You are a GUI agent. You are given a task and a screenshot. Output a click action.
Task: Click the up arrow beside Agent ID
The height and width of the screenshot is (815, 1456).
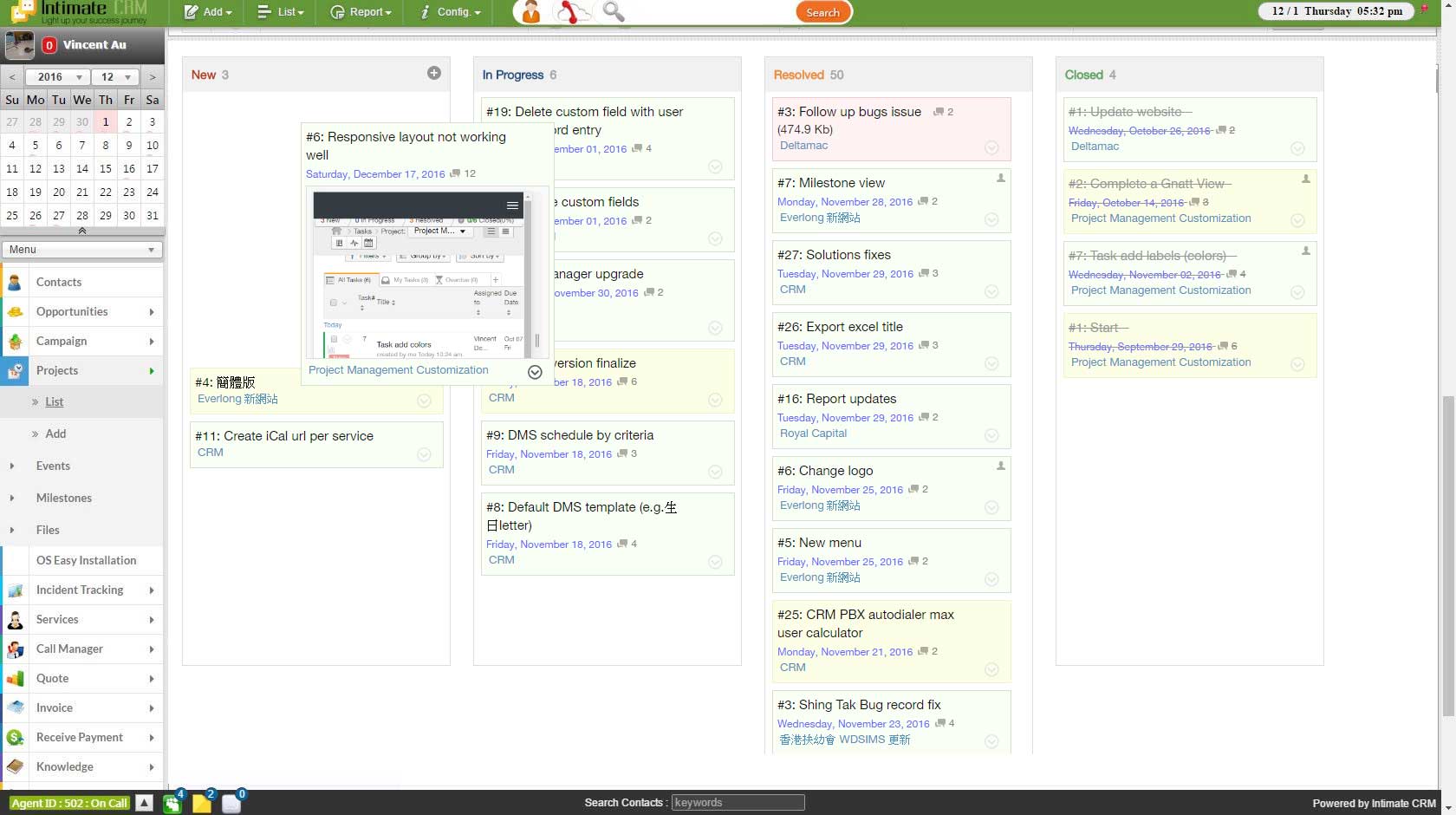[145, 803]
